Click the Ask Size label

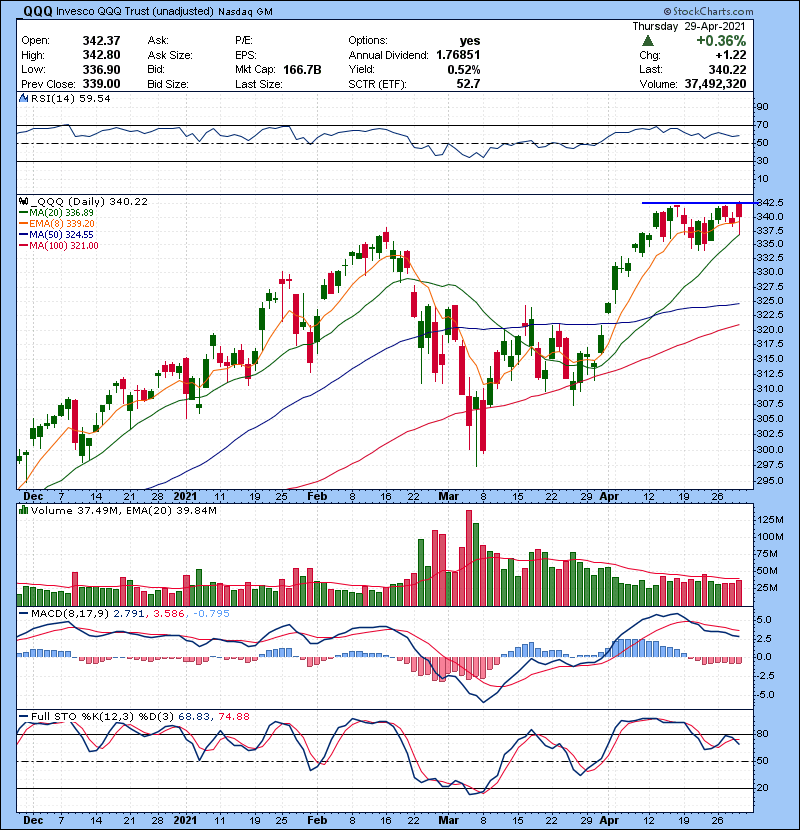tap(170, 55)
